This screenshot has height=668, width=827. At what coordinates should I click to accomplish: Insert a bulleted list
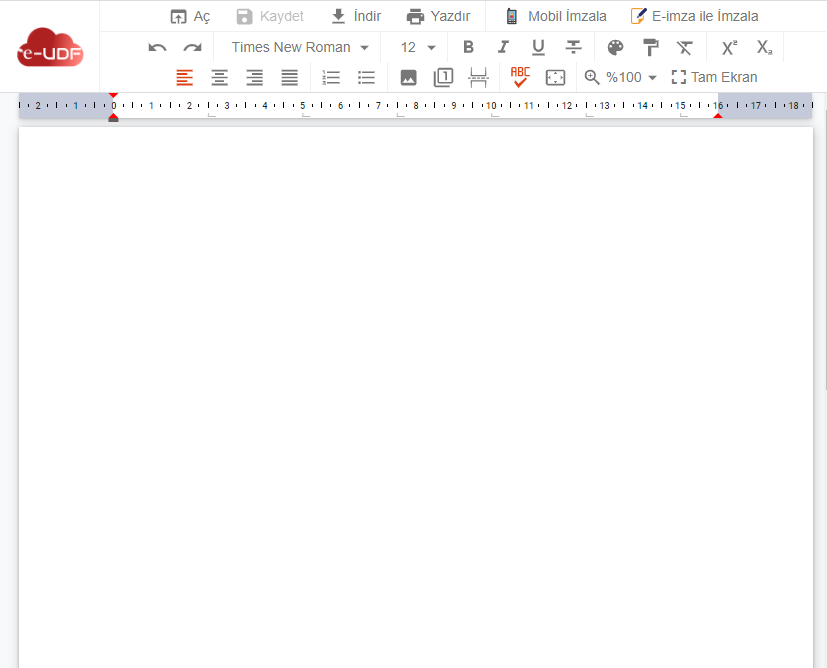click(366, 78)
